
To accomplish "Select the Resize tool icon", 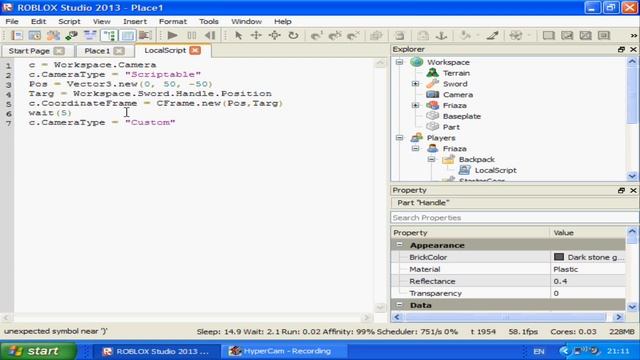I will tap(274, 36).
